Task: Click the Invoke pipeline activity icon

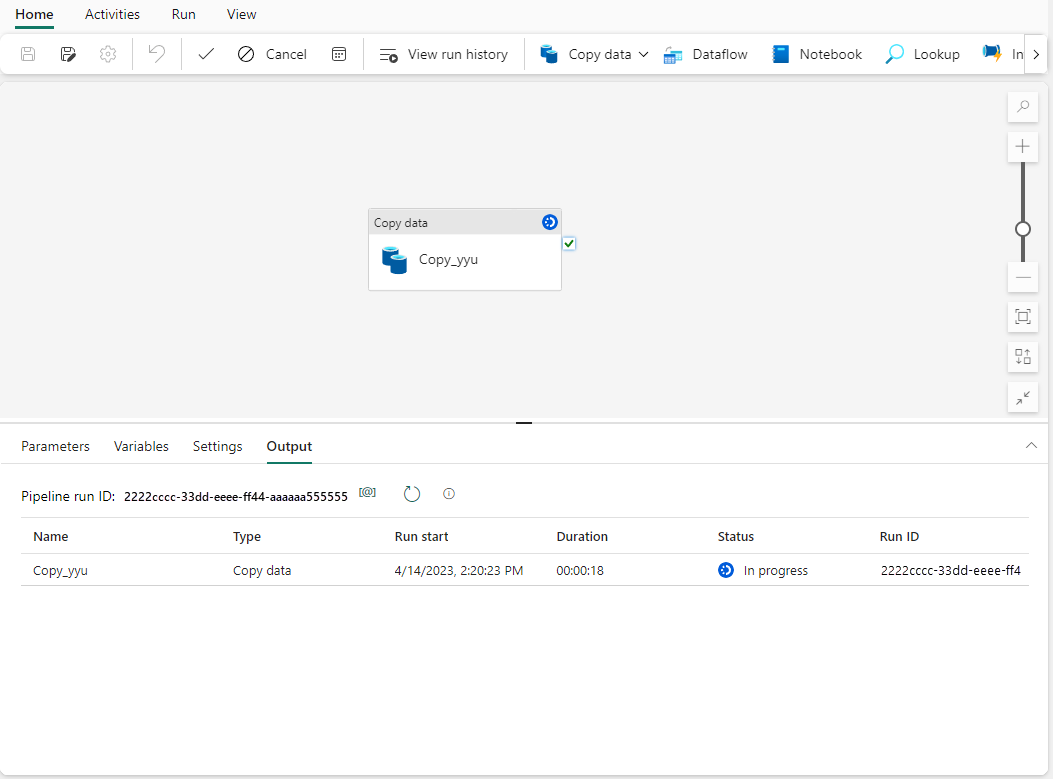Action: [992, 54]
